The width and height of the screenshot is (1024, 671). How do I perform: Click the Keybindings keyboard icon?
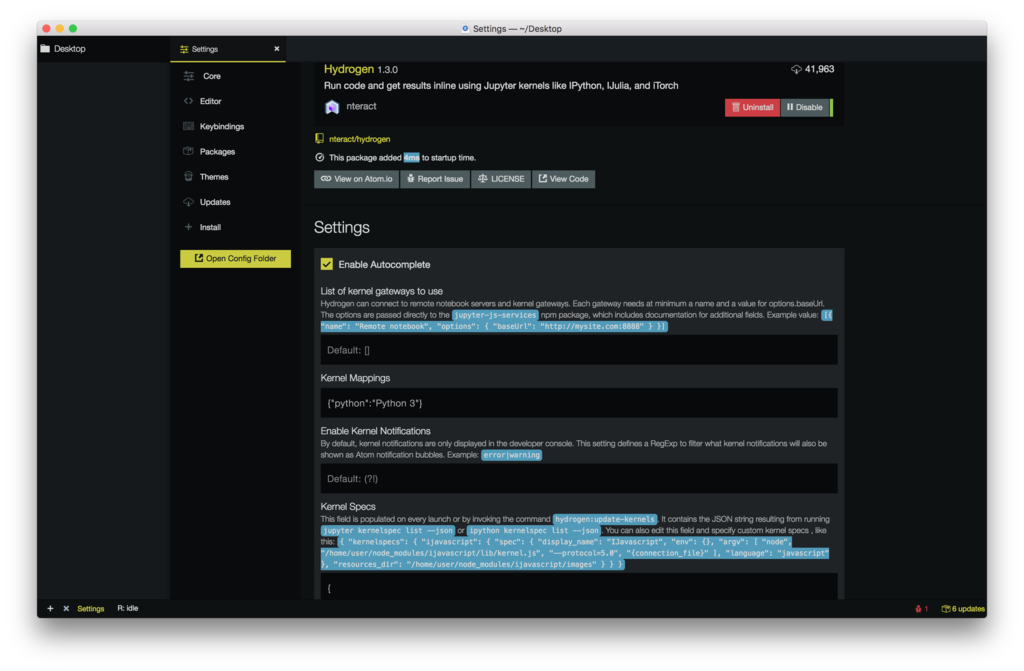point(189,126)
